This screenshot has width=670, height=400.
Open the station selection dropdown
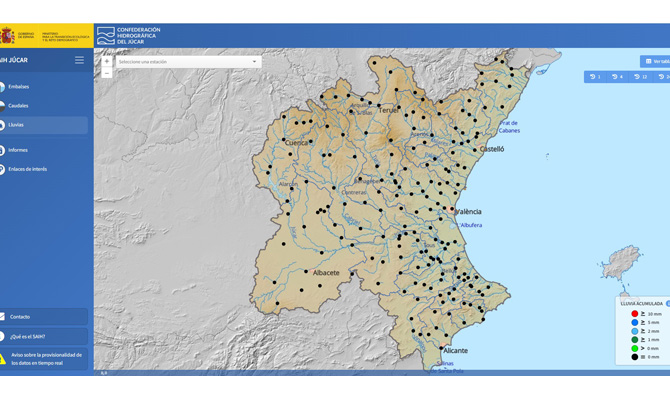click(188, 62)
